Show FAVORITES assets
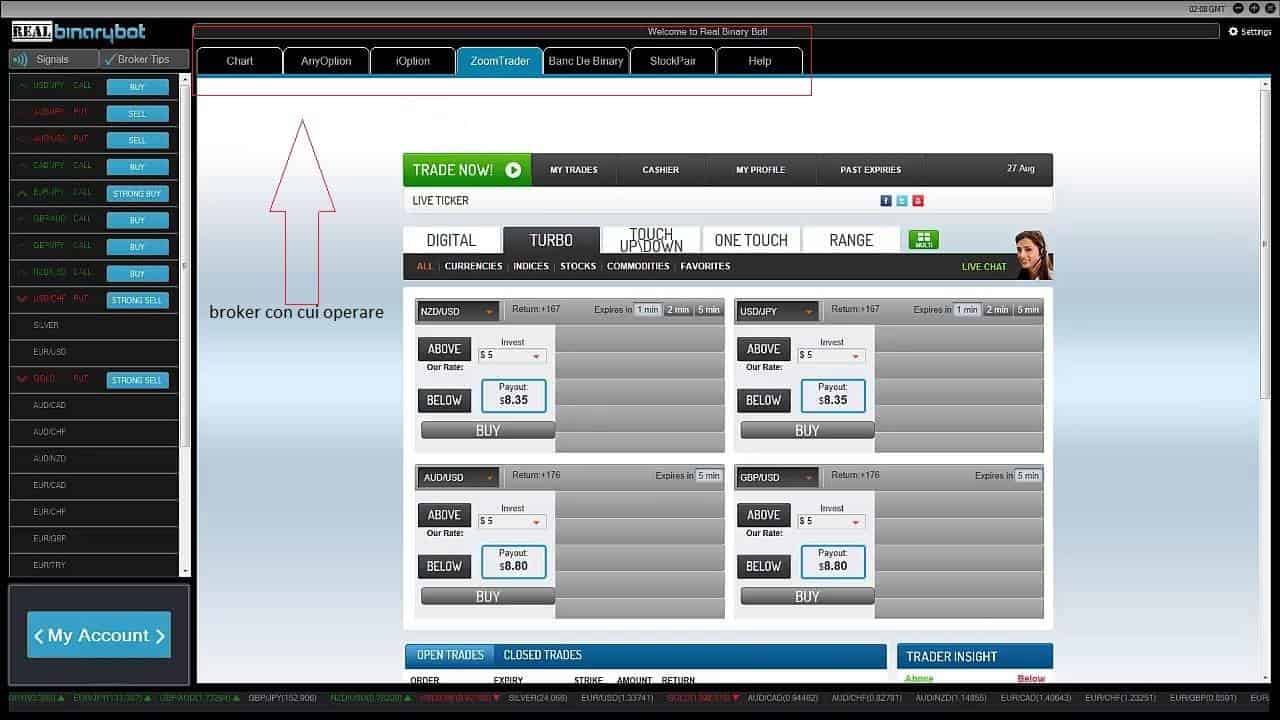Image resolution: width=1280 pixels, height=720 pixels. [x=705, y=266]
